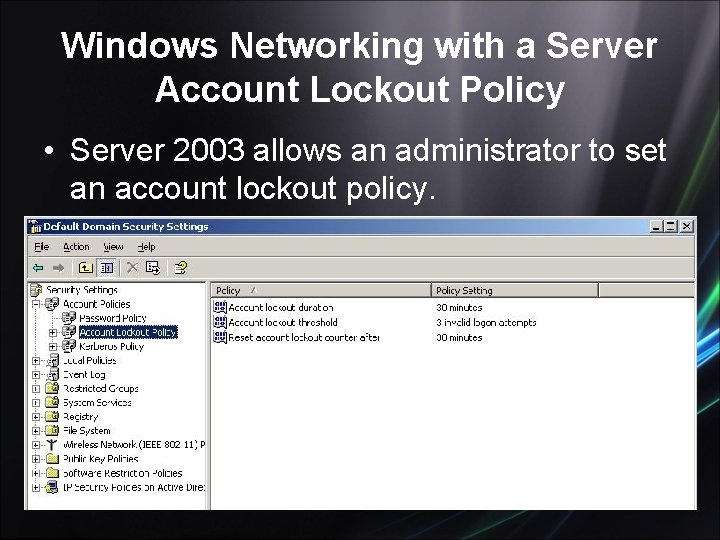Screen dimensions: 720x540
Task: Expand the IP Security Policies node
Action: [x=36, y=488]
